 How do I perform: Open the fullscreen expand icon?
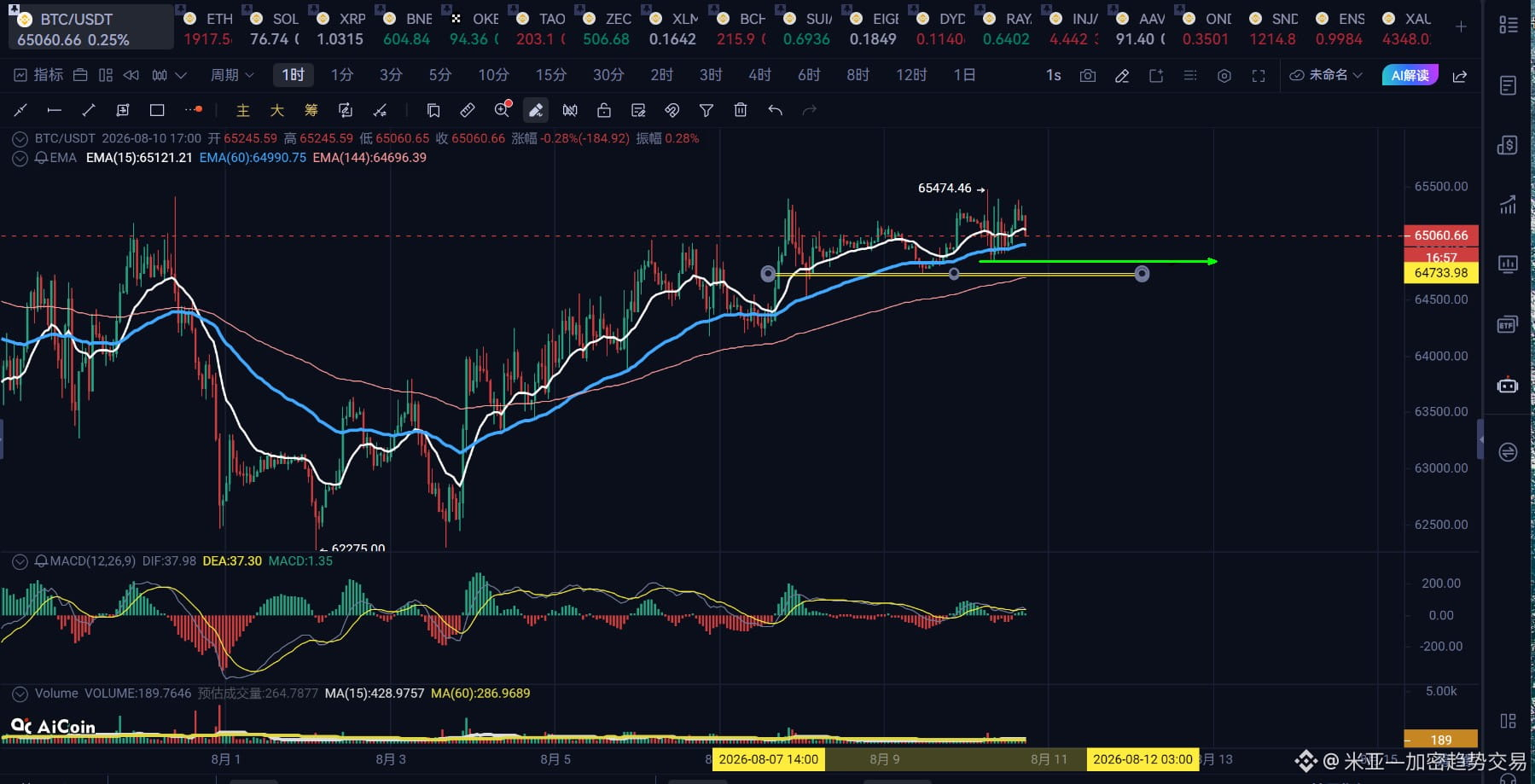click(x=1258, y=75)
